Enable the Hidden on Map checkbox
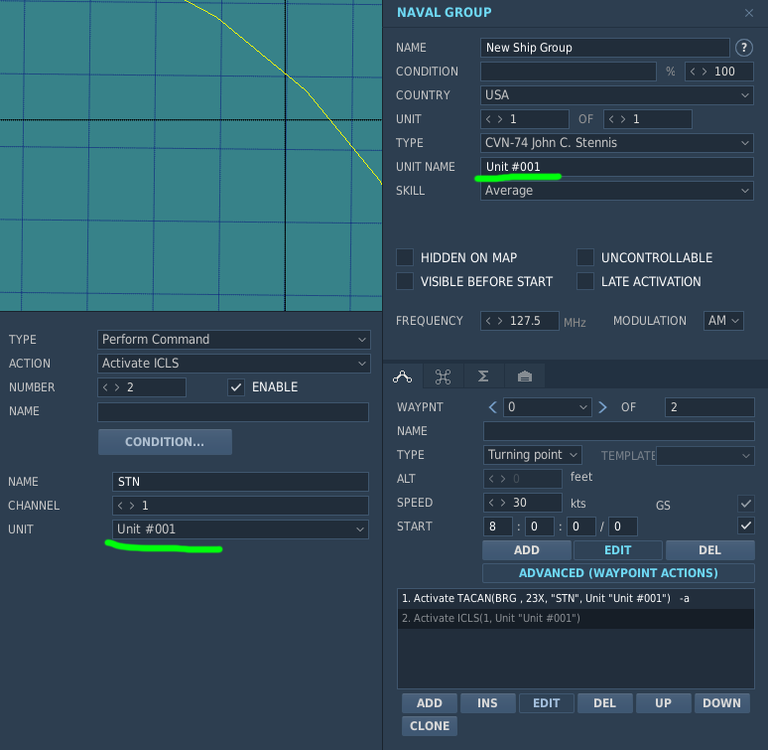The image size is (768, 750). (405, 257)
